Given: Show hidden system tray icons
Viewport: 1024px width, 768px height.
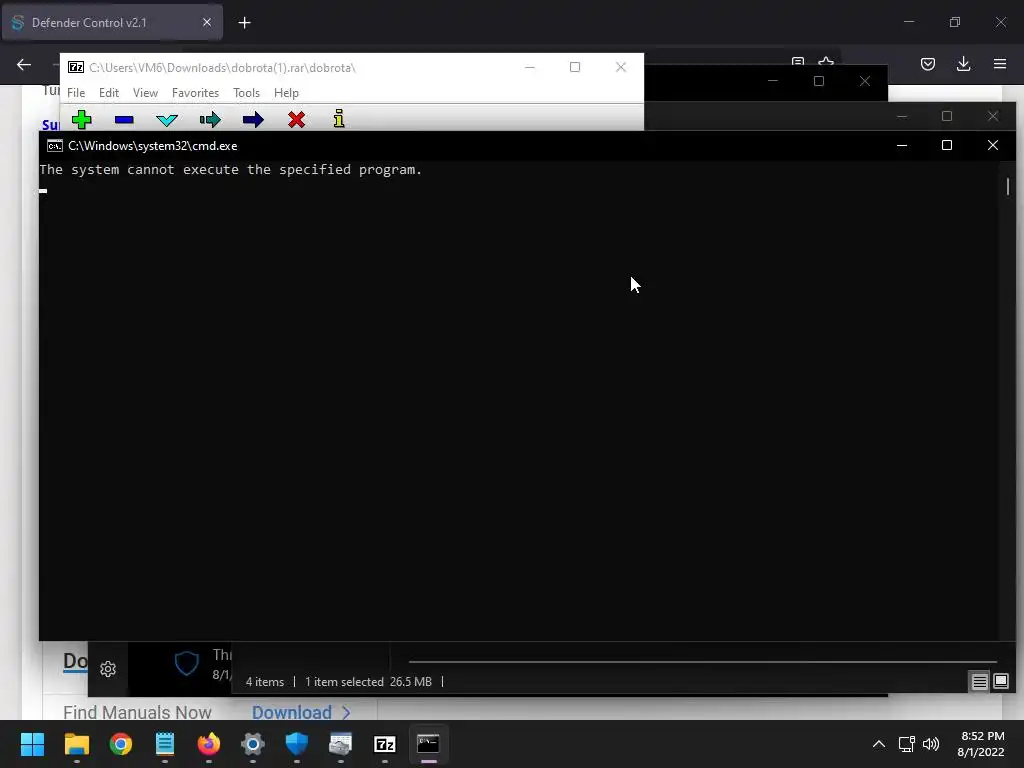Looking at the screenshot, I should point(879,744).
